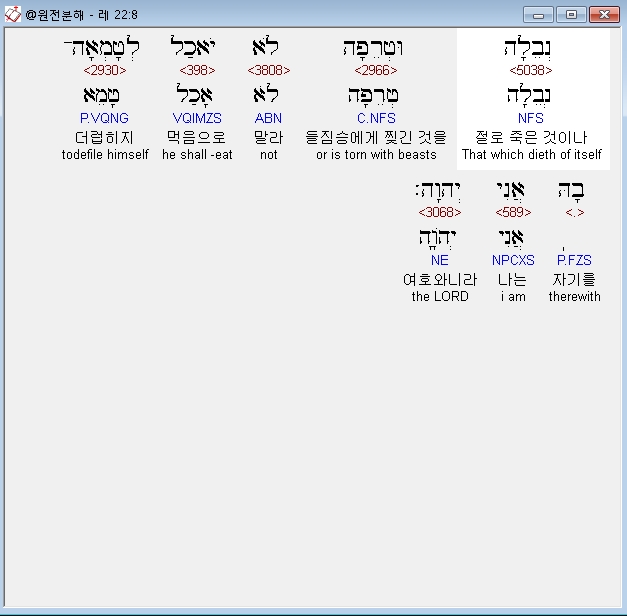Click the text 'That which dieth of itself'

[531, 154]
